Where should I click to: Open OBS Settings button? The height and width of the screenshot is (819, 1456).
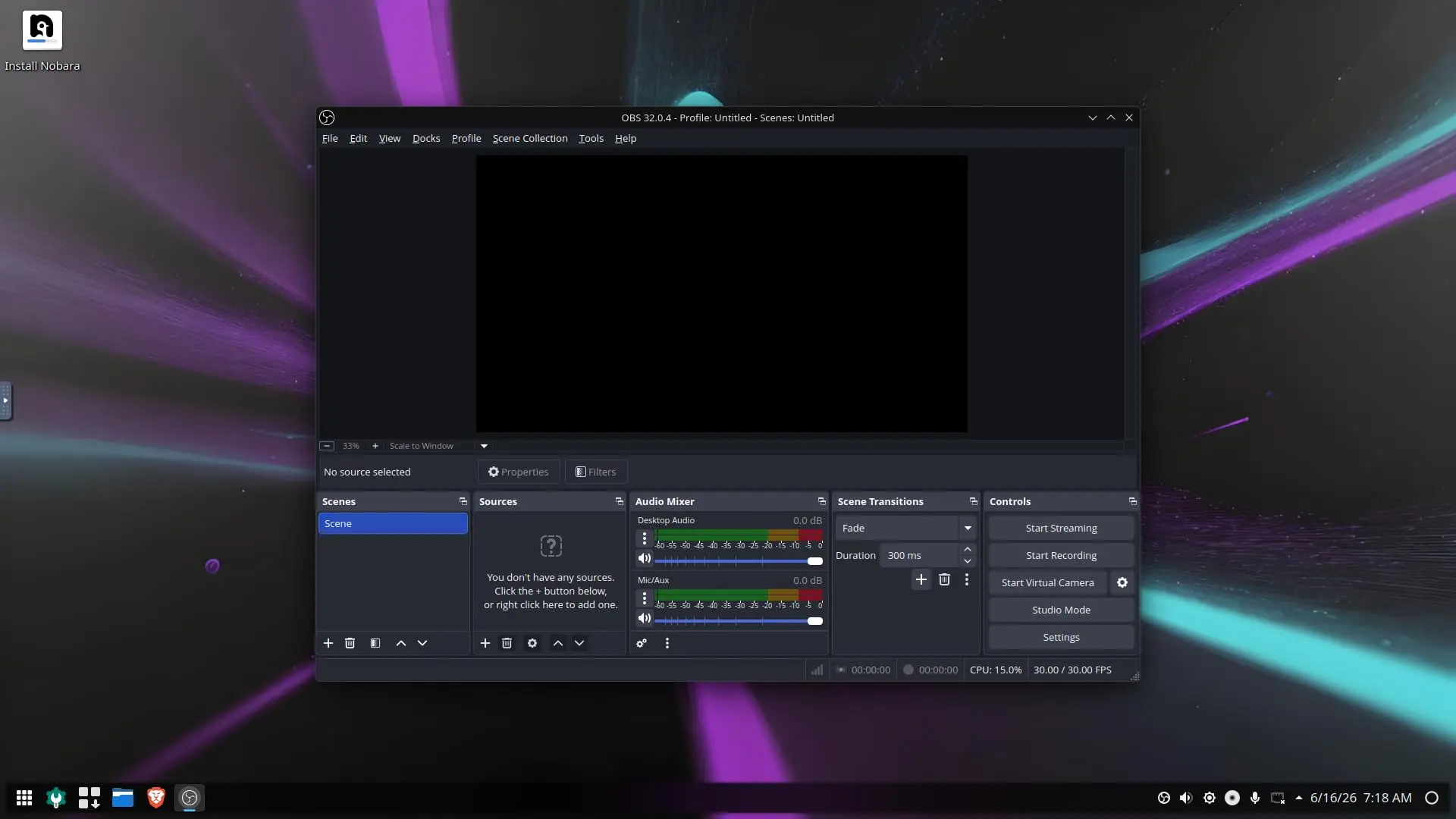click(x=1061, y=637)
